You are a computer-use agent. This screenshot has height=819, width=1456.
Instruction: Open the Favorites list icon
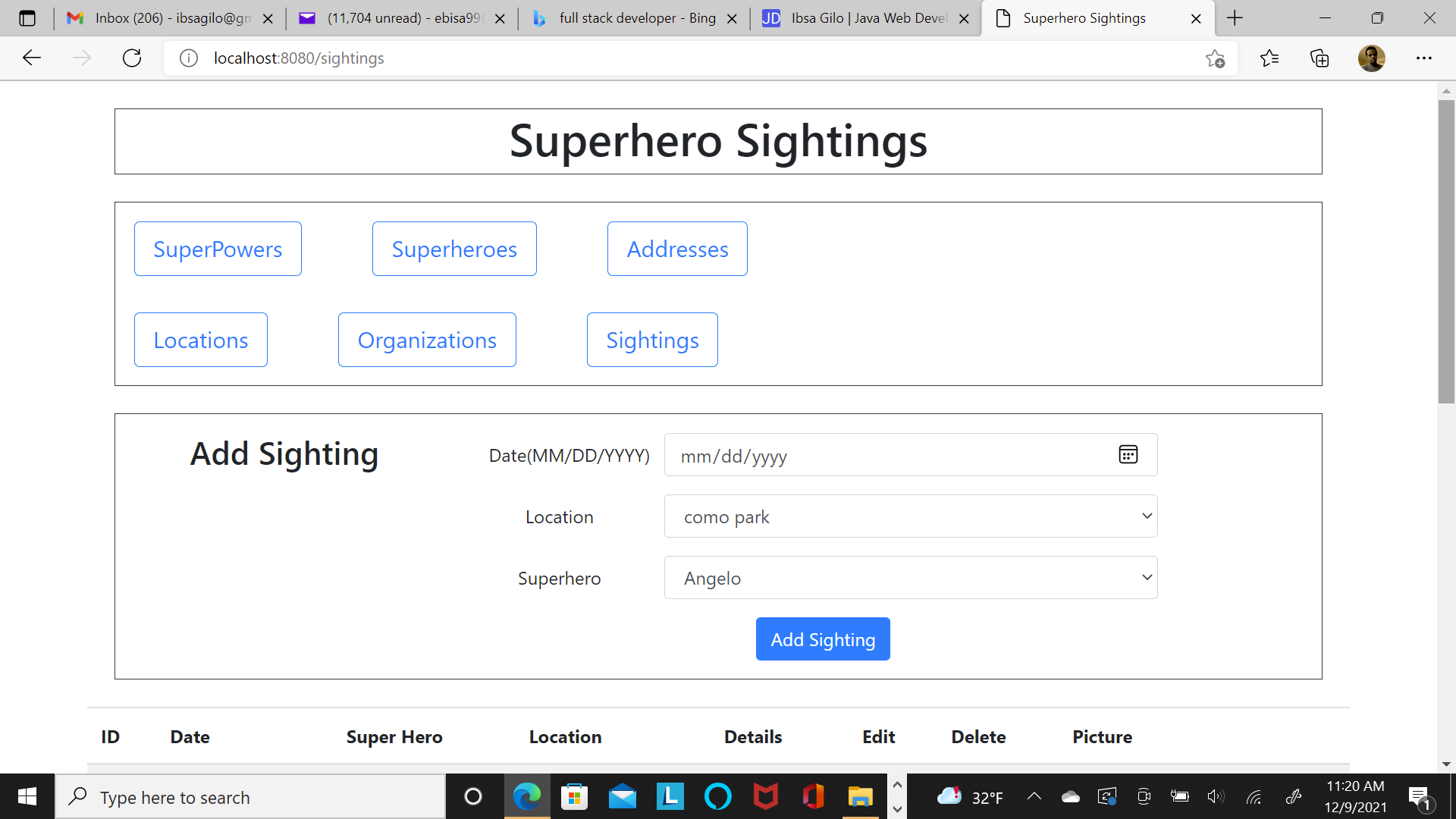pos(1269,58)
